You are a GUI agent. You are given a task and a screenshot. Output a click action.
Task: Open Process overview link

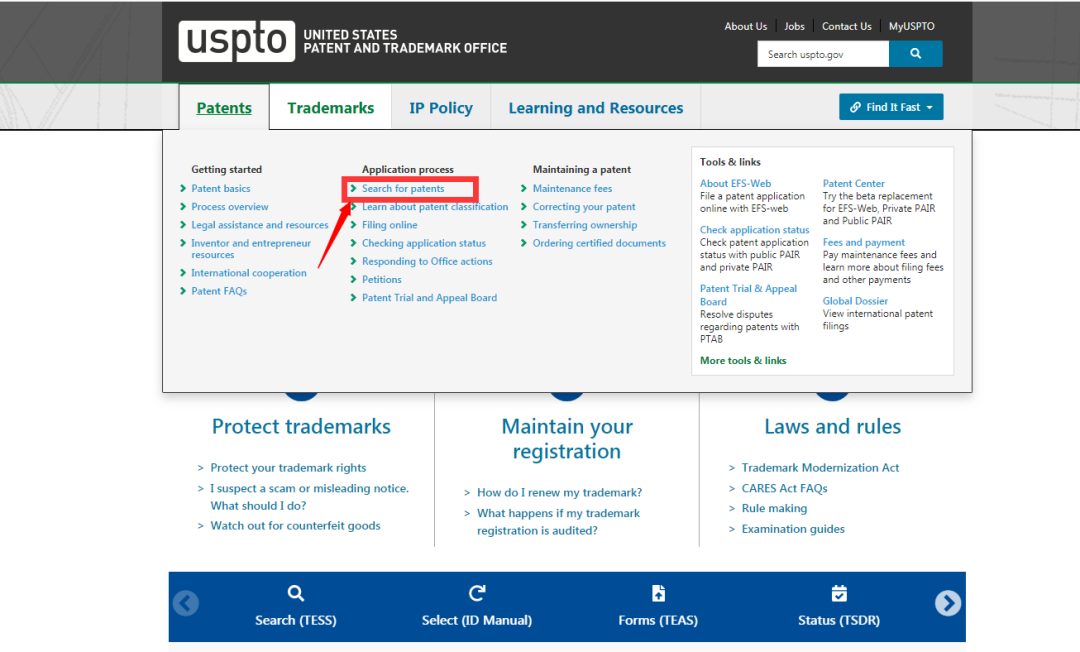click(229, 207)
